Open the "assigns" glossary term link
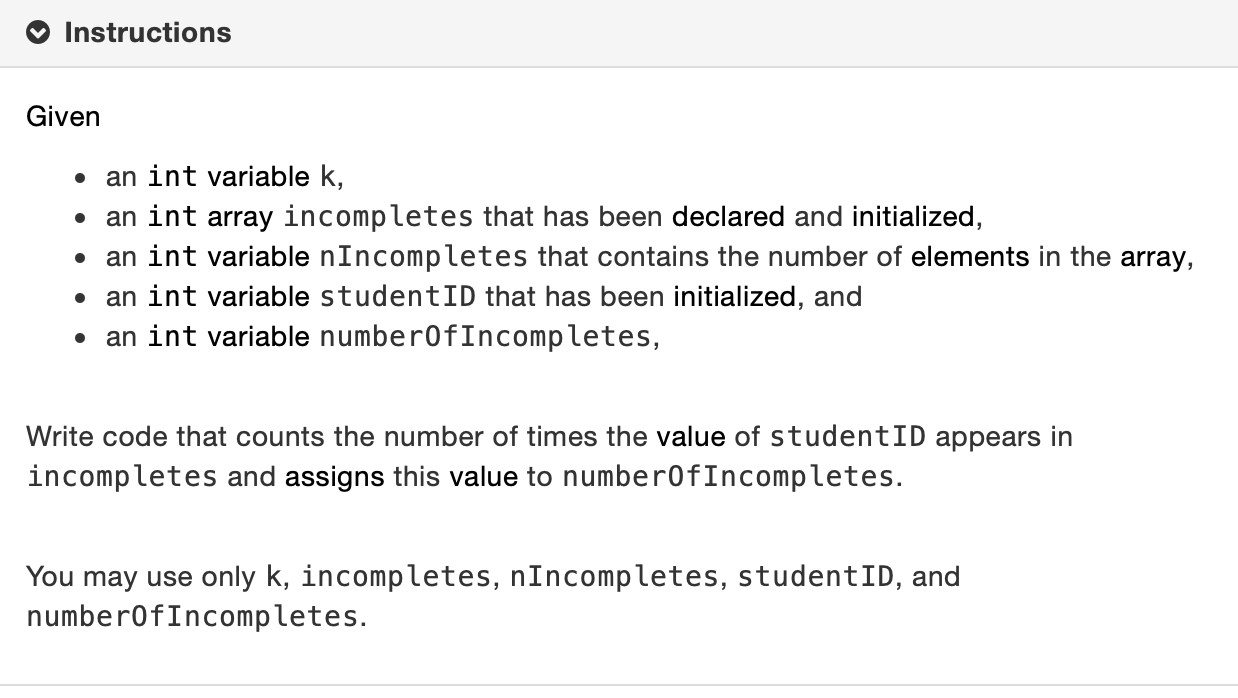The width and height of the screenshot is (1238, 698). 335,477
